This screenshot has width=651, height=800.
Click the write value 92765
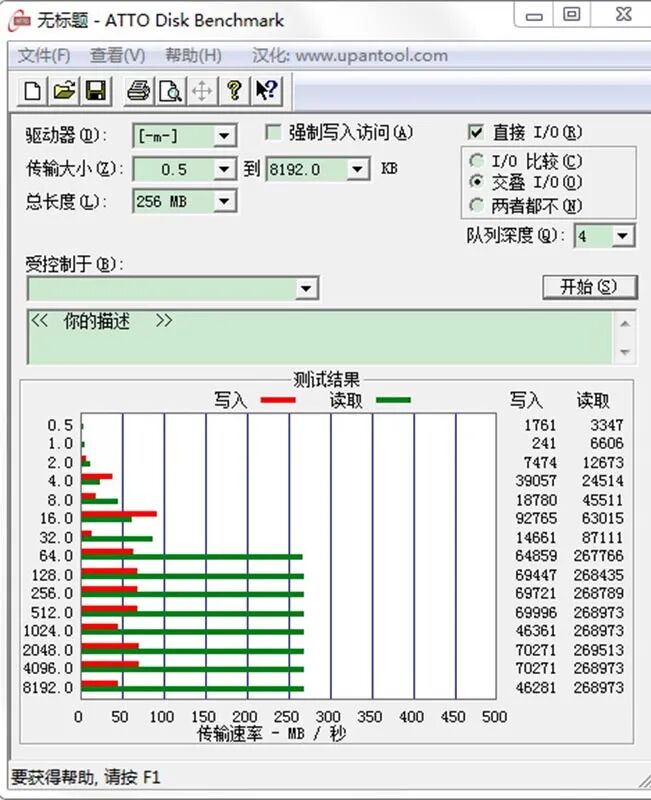point(536,518)
